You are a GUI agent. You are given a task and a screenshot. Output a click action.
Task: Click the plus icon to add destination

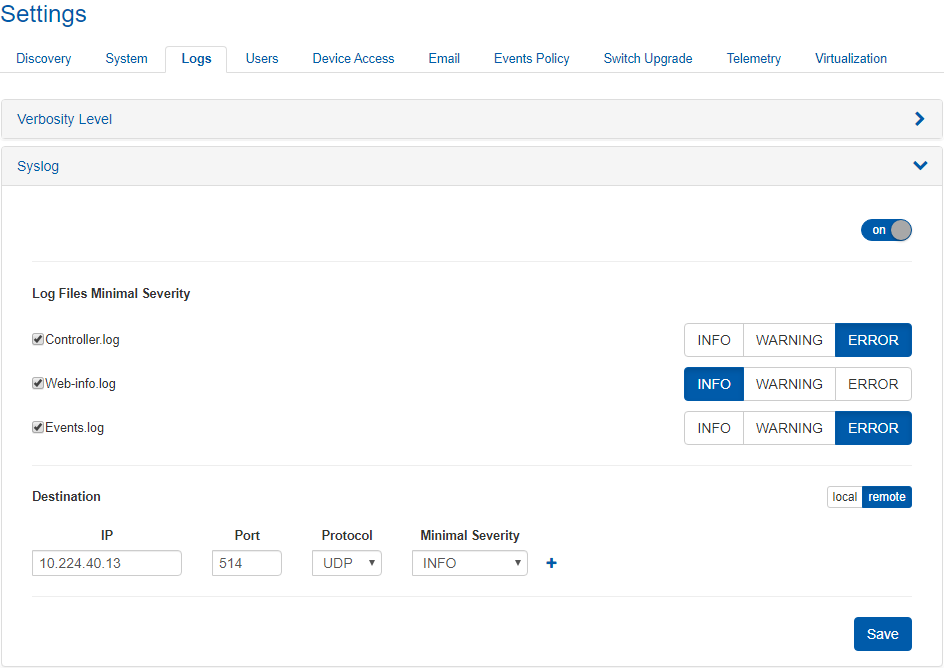551,564
